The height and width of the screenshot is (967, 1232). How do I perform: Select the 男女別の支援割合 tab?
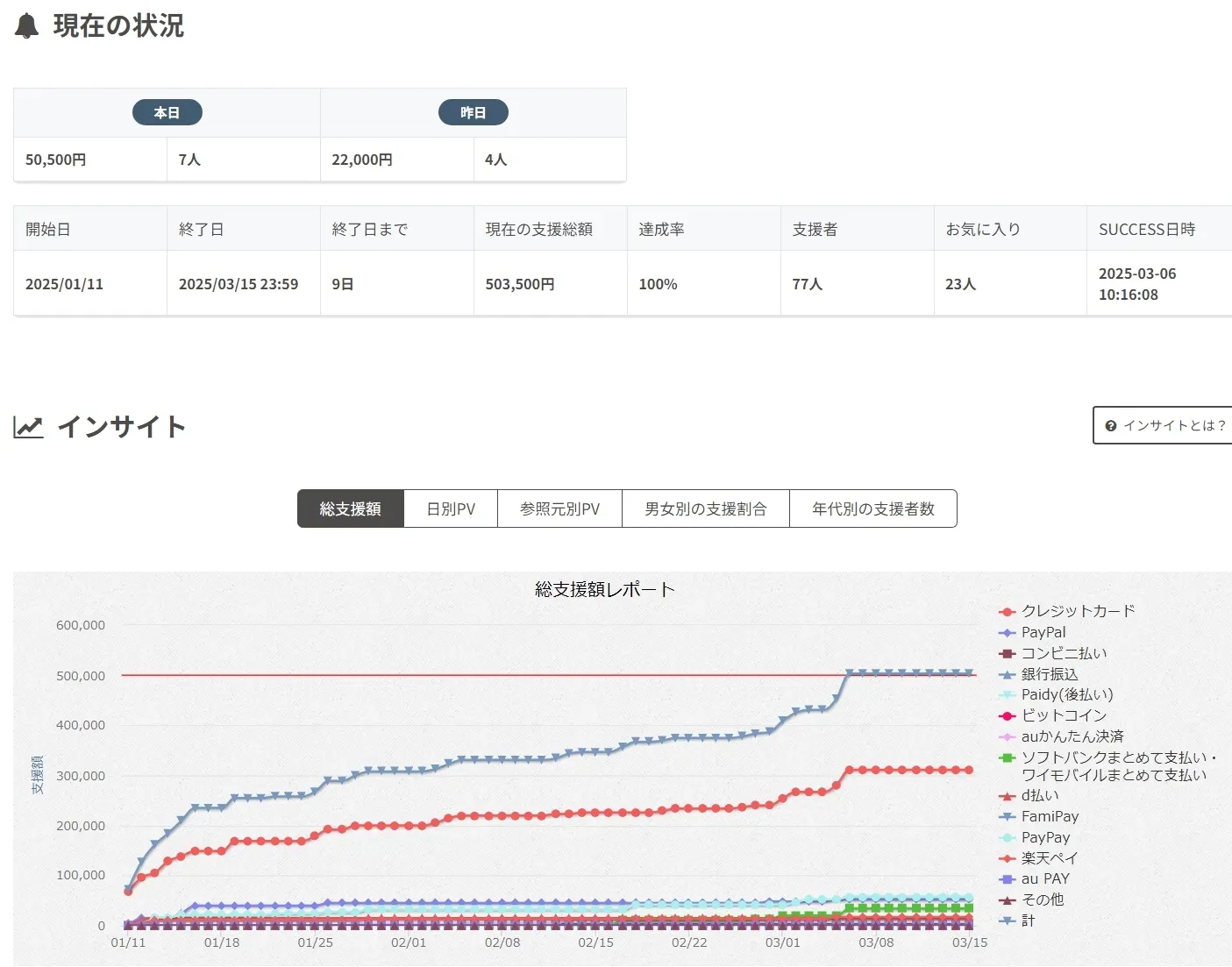coord(705,509)
